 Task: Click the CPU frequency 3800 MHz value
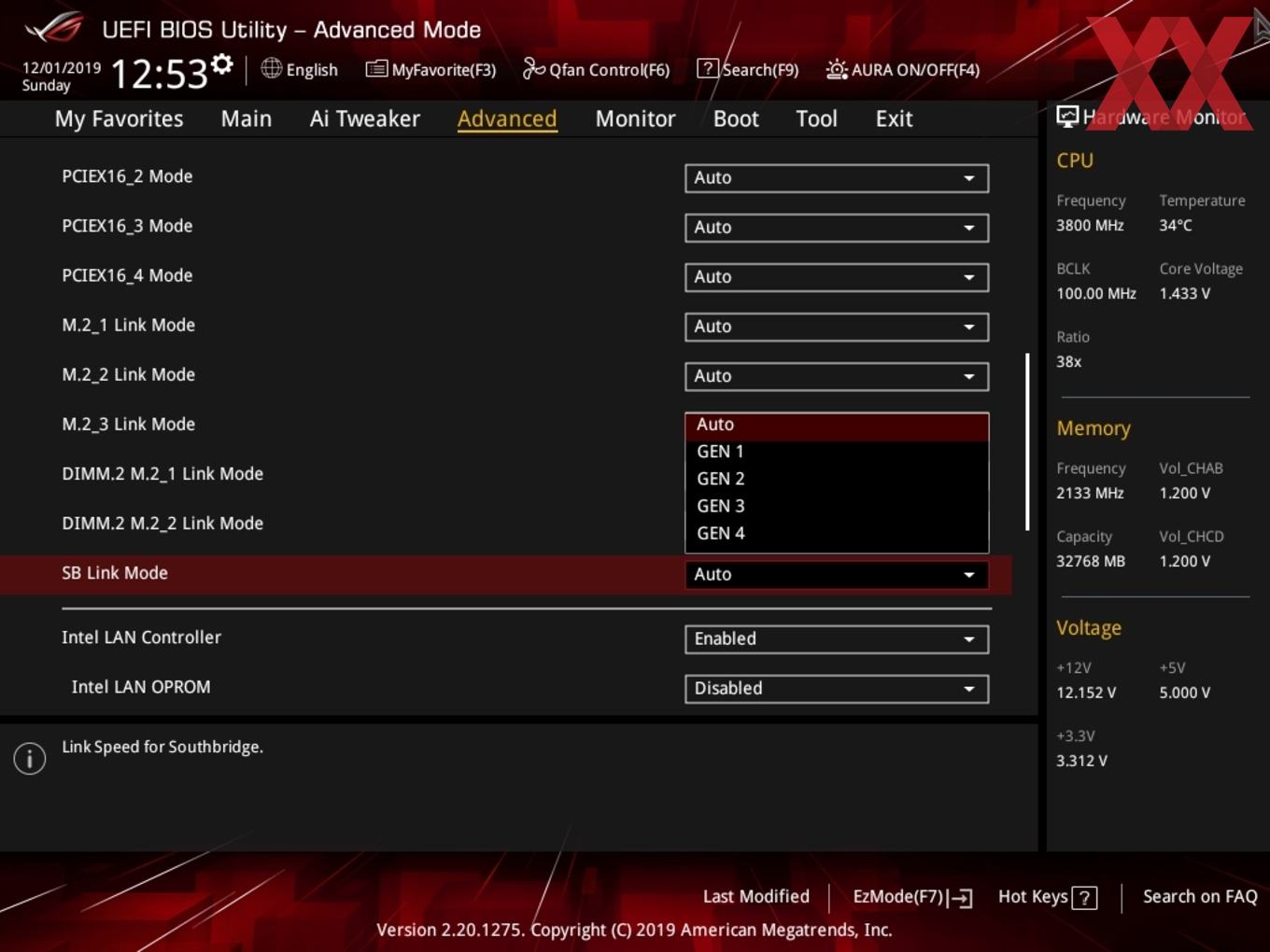tap(1090, 225)
